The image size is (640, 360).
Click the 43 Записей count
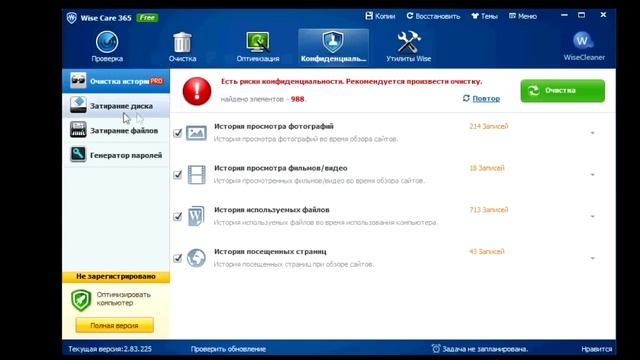487,251
